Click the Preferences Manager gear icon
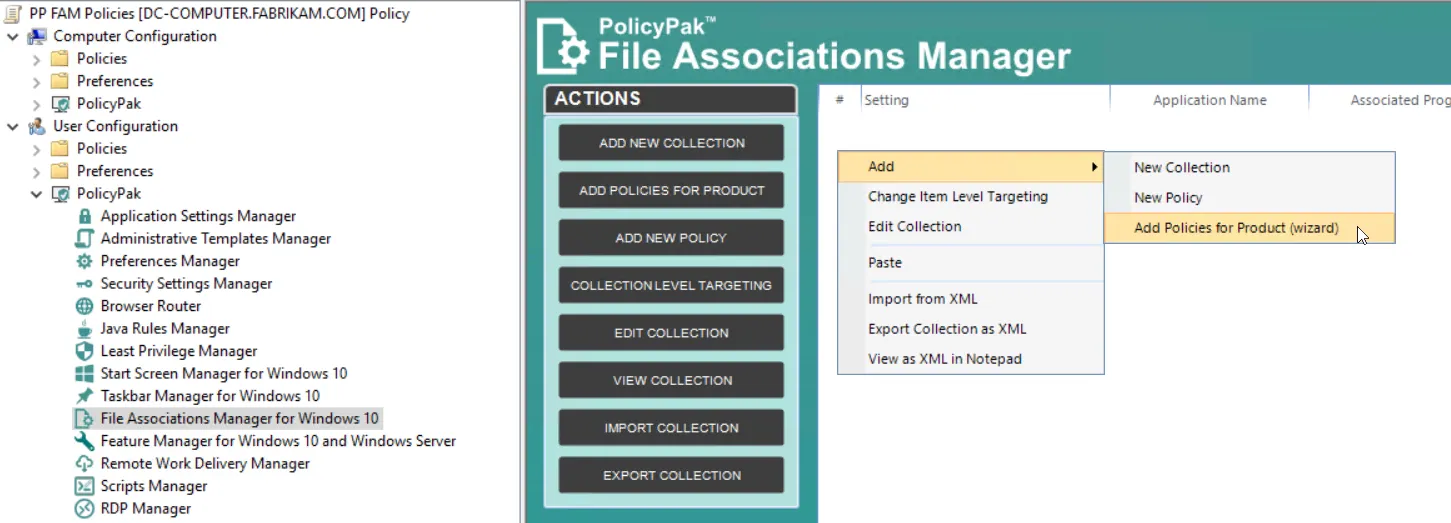The image size is (1451, 523). (x=84, y=261)
